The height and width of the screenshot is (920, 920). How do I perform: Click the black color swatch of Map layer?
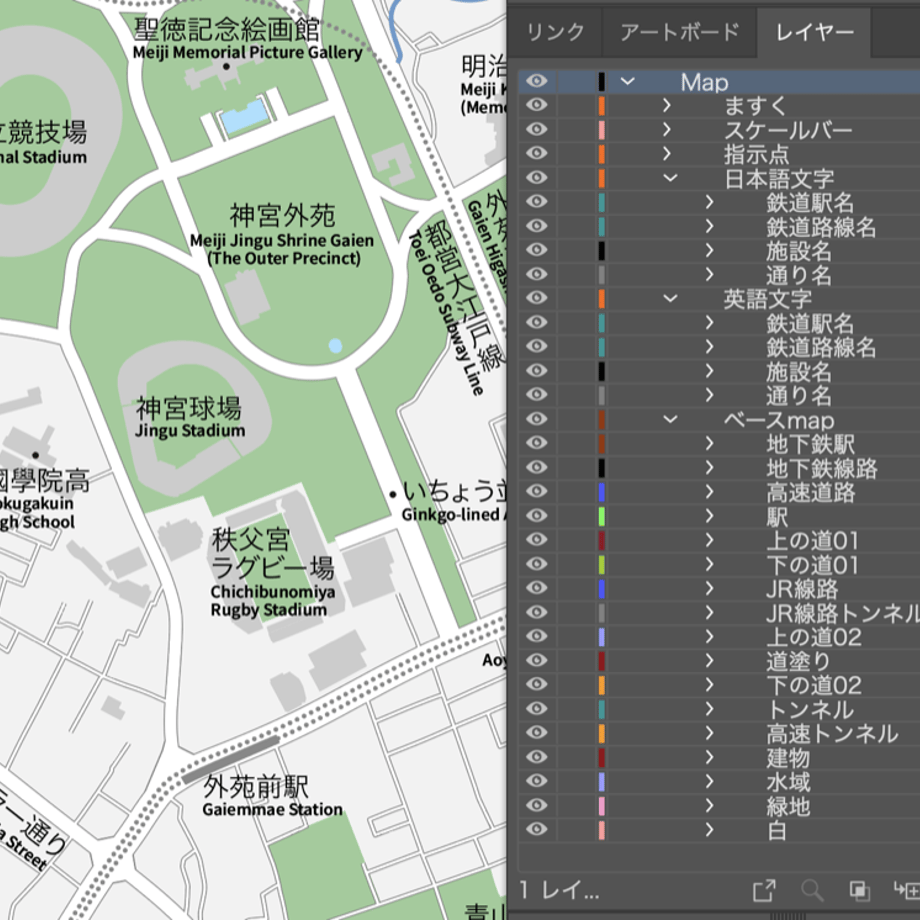[x=601, y=82]
